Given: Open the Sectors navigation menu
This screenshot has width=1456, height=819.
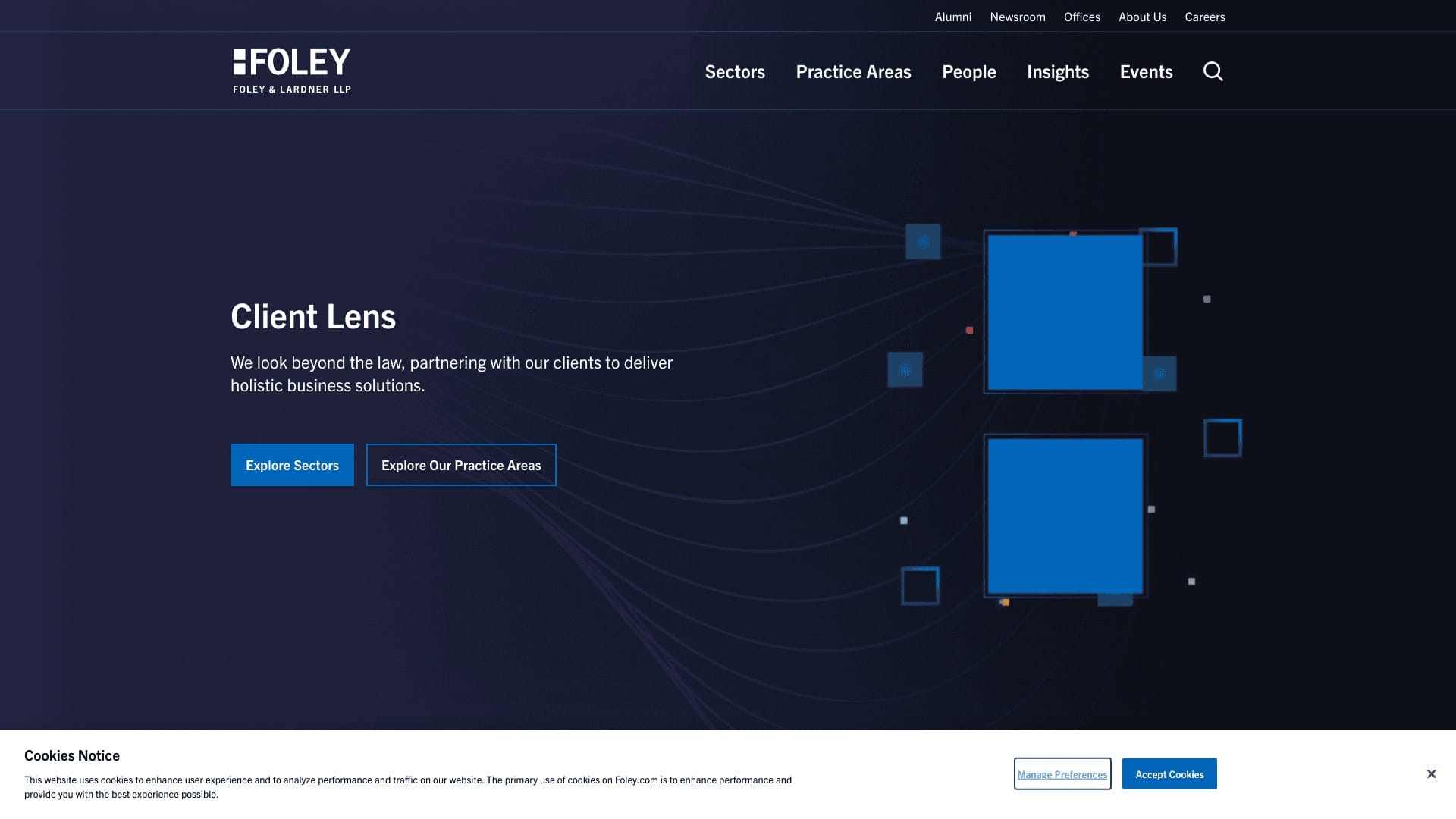Looking at the screenshot, I should tap(734, 71).
